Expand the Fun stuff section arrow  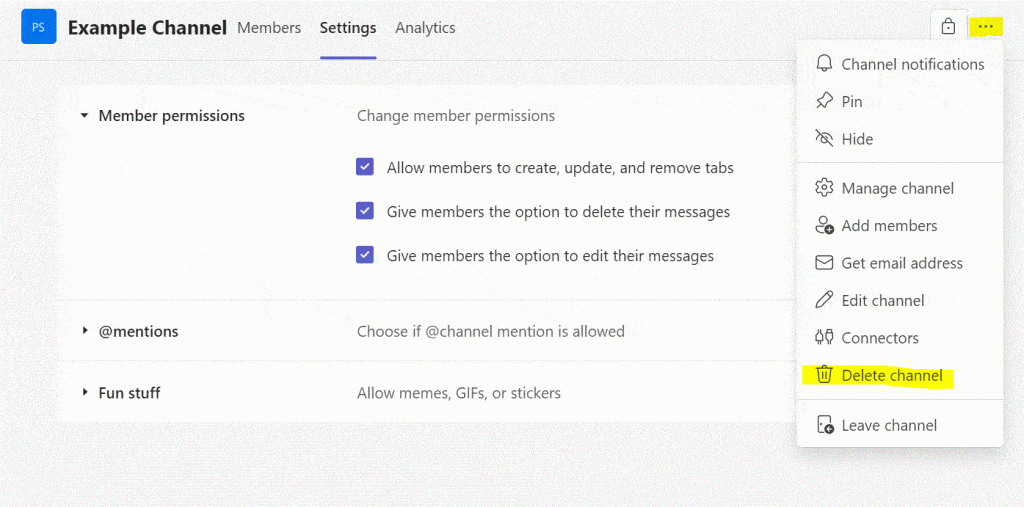[x=84, y=393]
